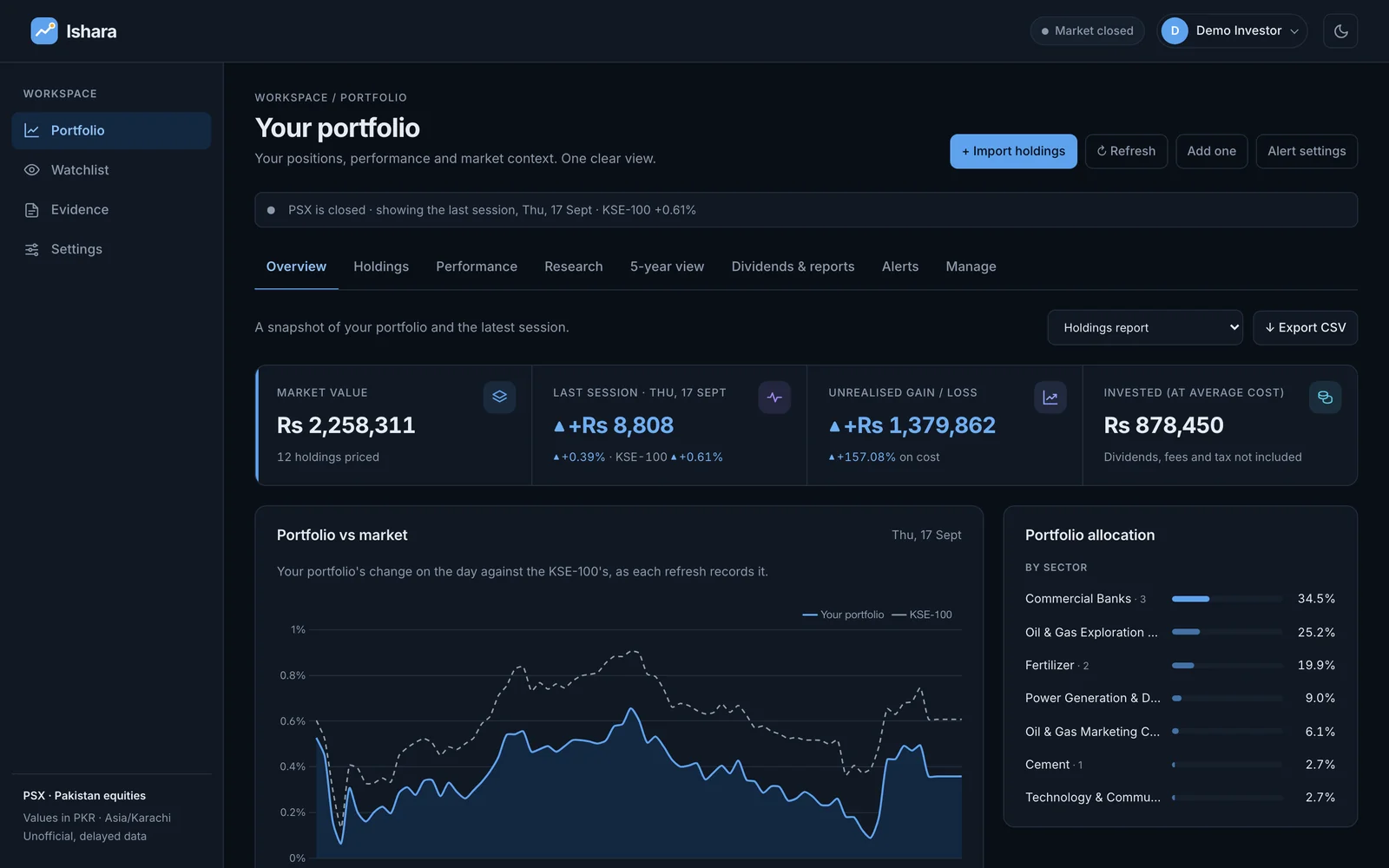Click the Unrealised Gain chart icon
Image resolution: width=1389 pixels, height=868 pixels.
tap(1050, 398)
